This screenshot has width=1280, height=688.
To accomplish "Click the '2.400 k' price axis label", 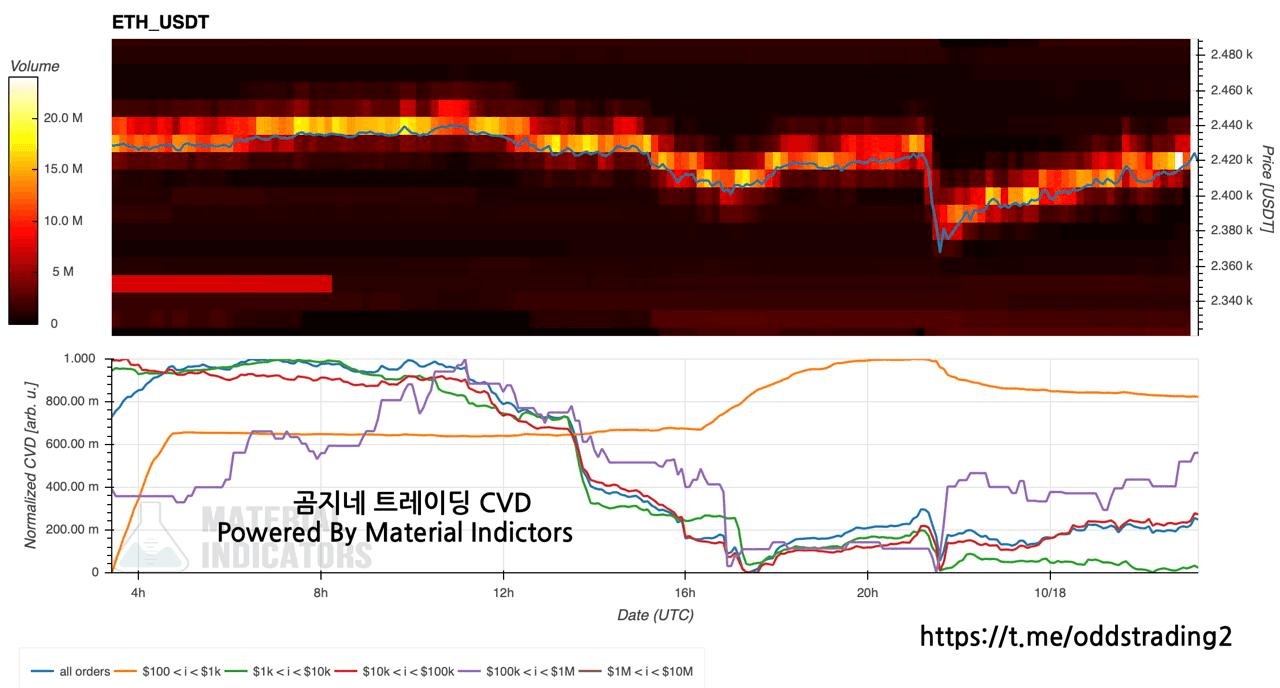I will (x=1231, y=195).
